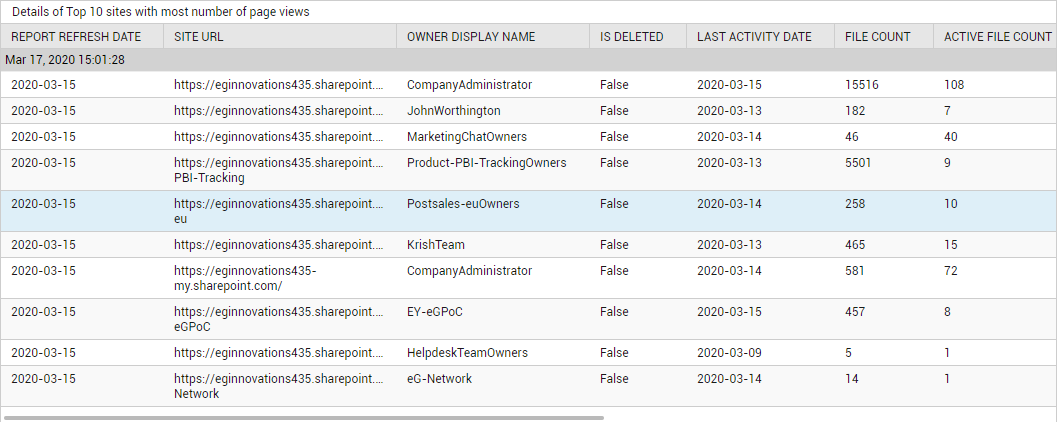Select the JohnWorthington owner row
Image resolution: width=1058 pixels, height=422 pixels.
tap(528, 111)
